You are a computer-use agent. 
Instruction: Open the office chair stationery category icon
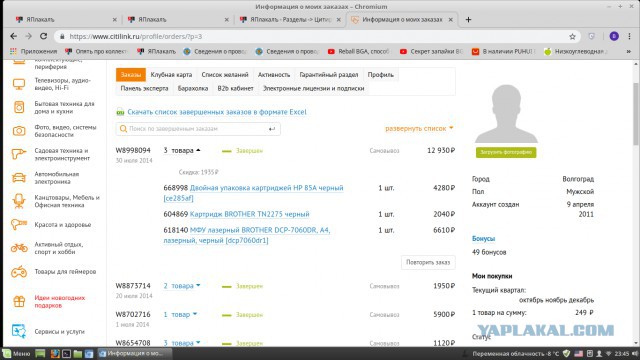(x=19, y=201)
